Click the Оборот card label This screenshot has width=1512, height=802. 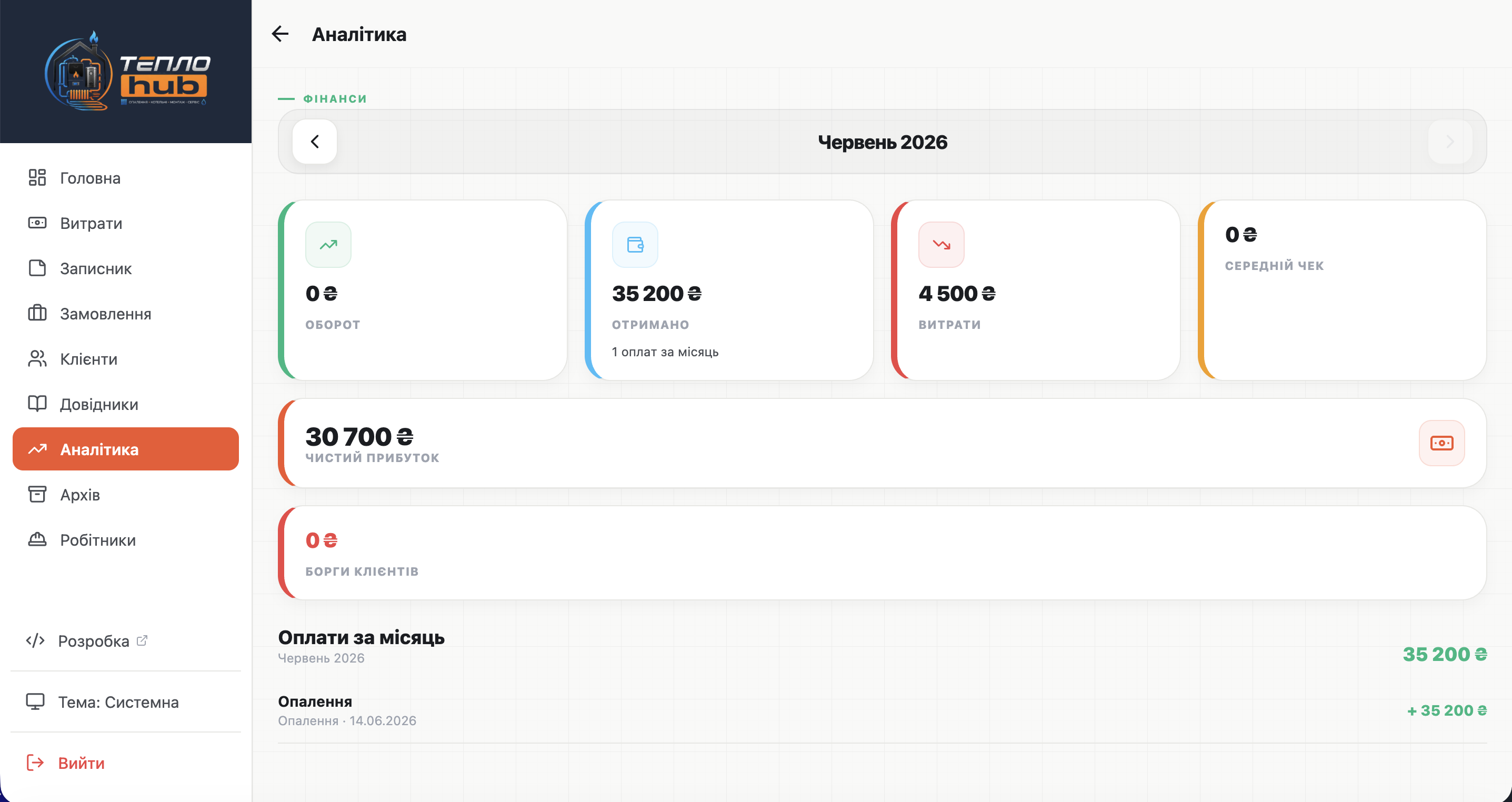333,325
